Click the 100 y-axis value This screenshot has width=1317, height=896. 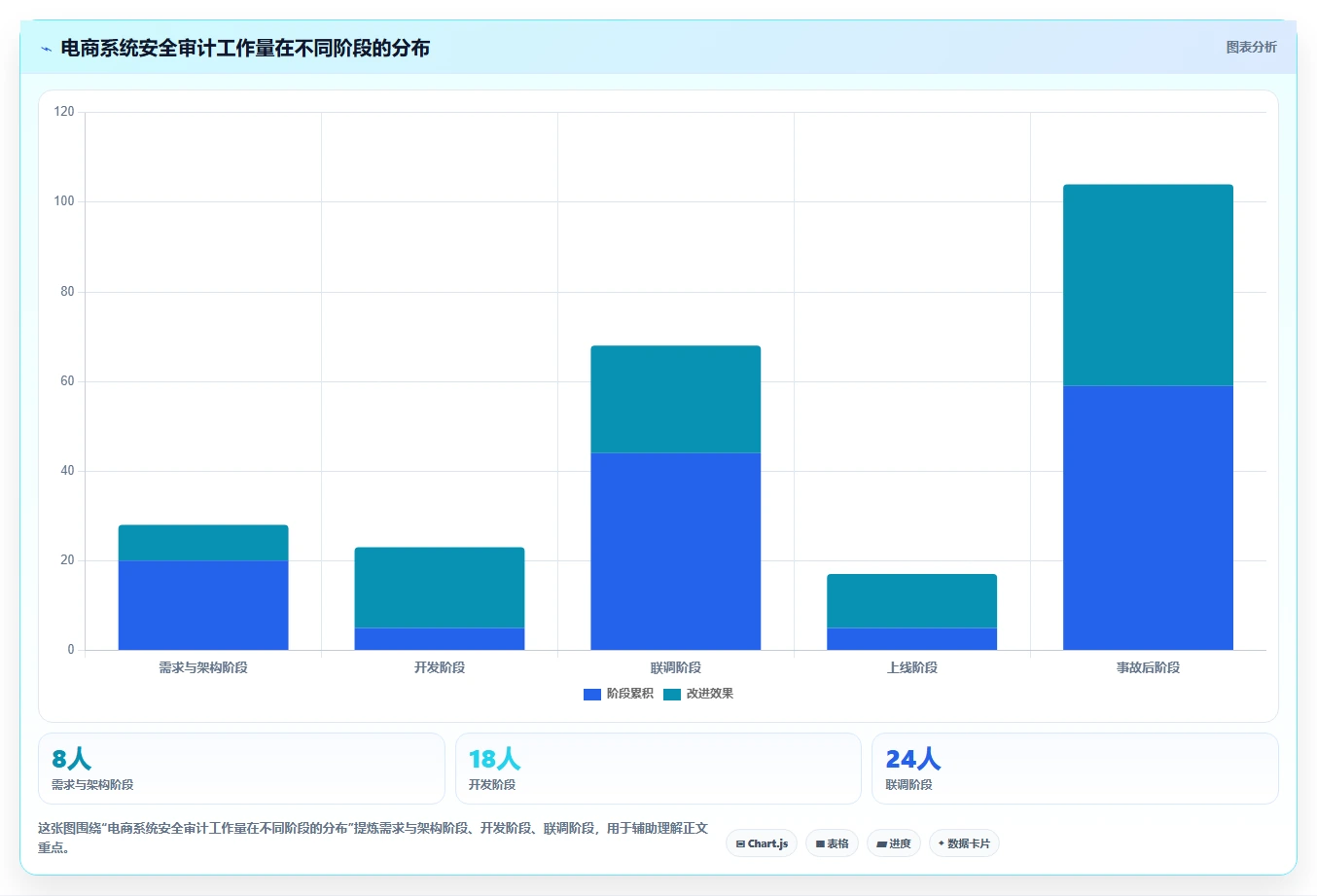tap(64, 201)
